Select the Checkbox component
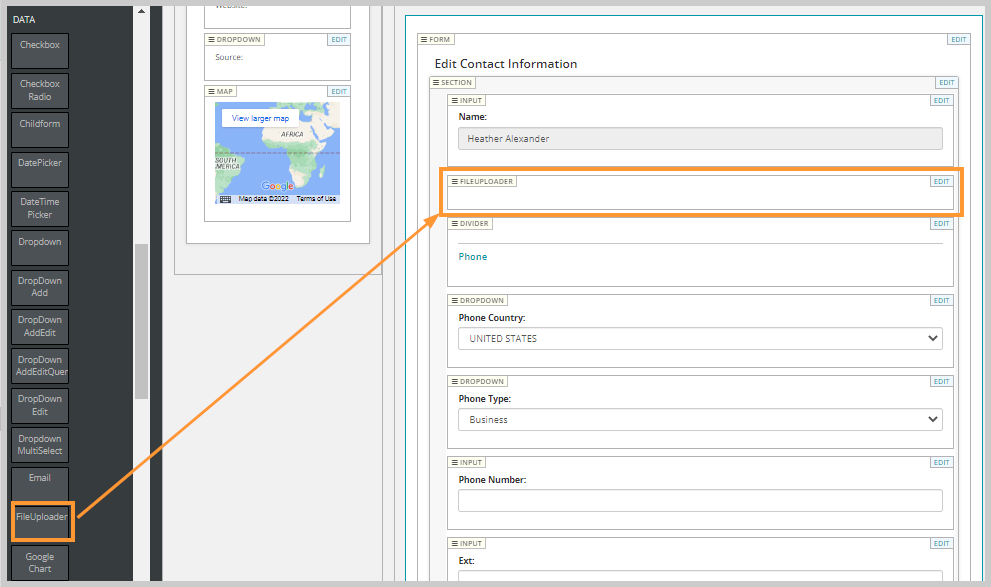 [39, 50]
